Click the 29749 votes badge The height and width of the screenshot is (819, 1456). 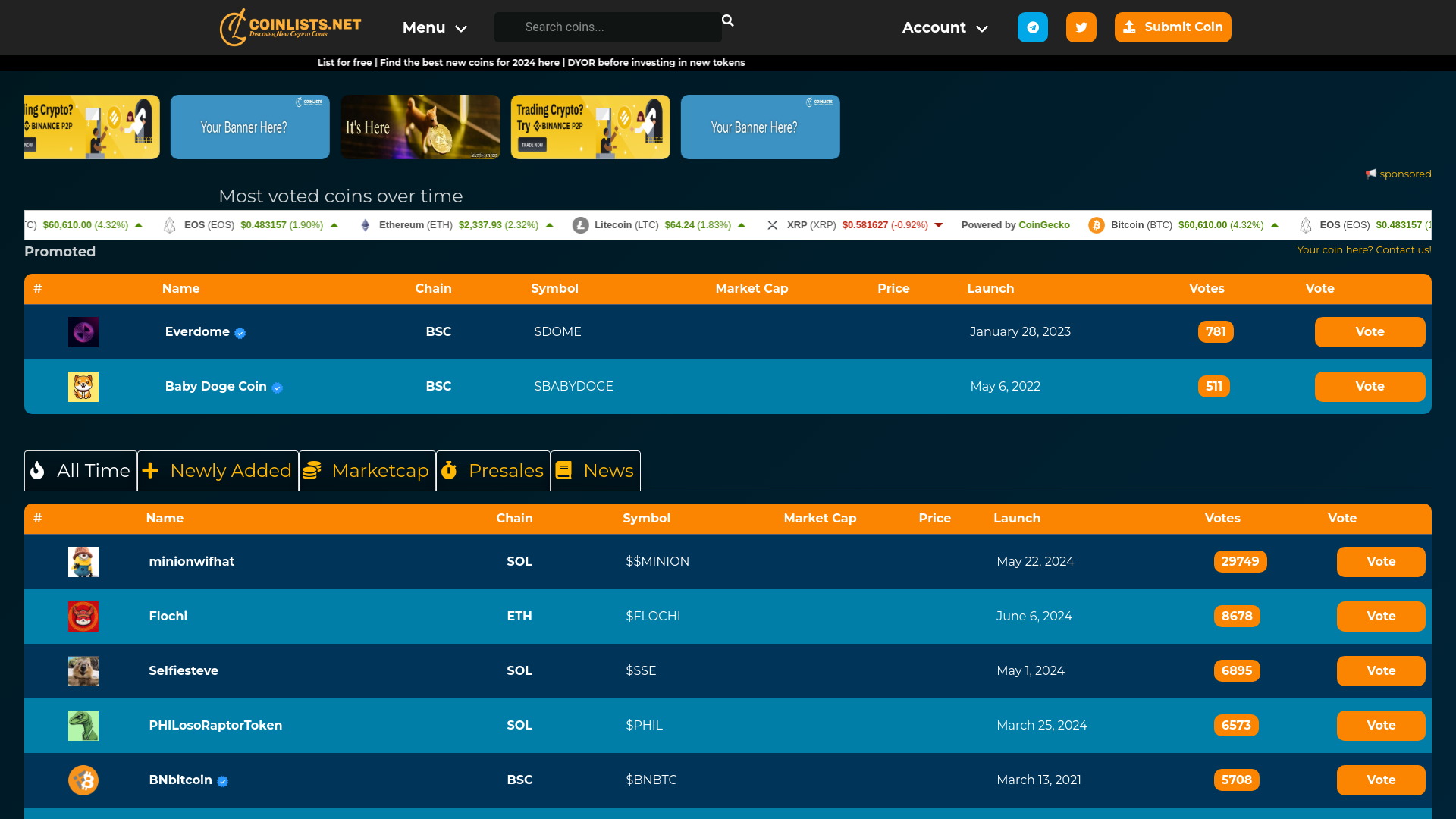pos(1240,562)
